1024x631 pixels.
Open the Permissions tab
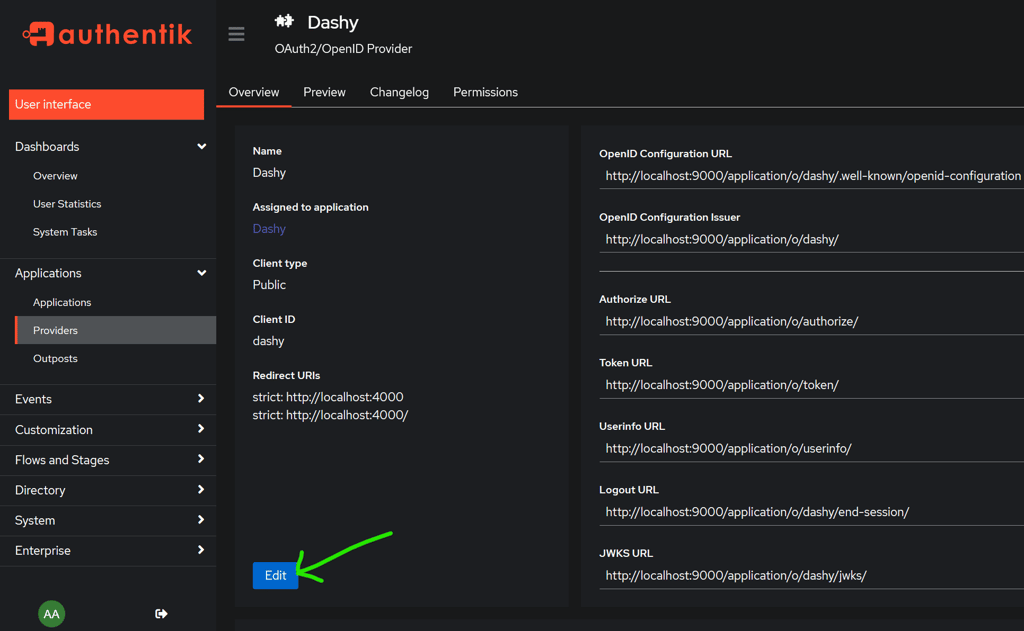485,92
